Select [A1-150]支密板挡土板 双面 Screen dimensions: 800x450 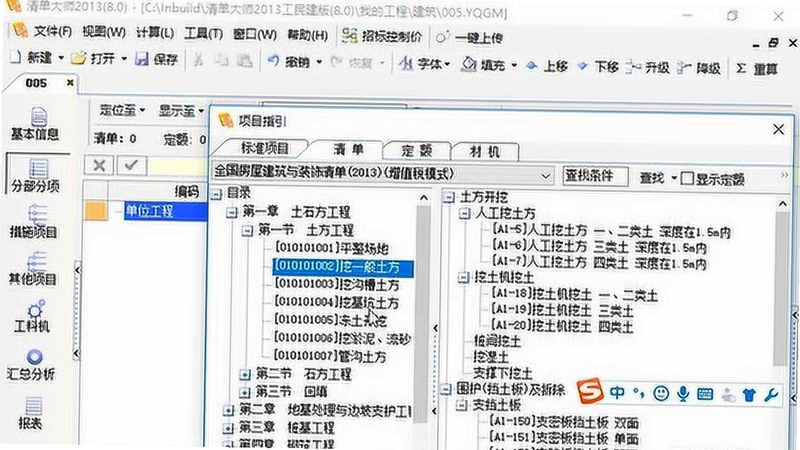564,423
